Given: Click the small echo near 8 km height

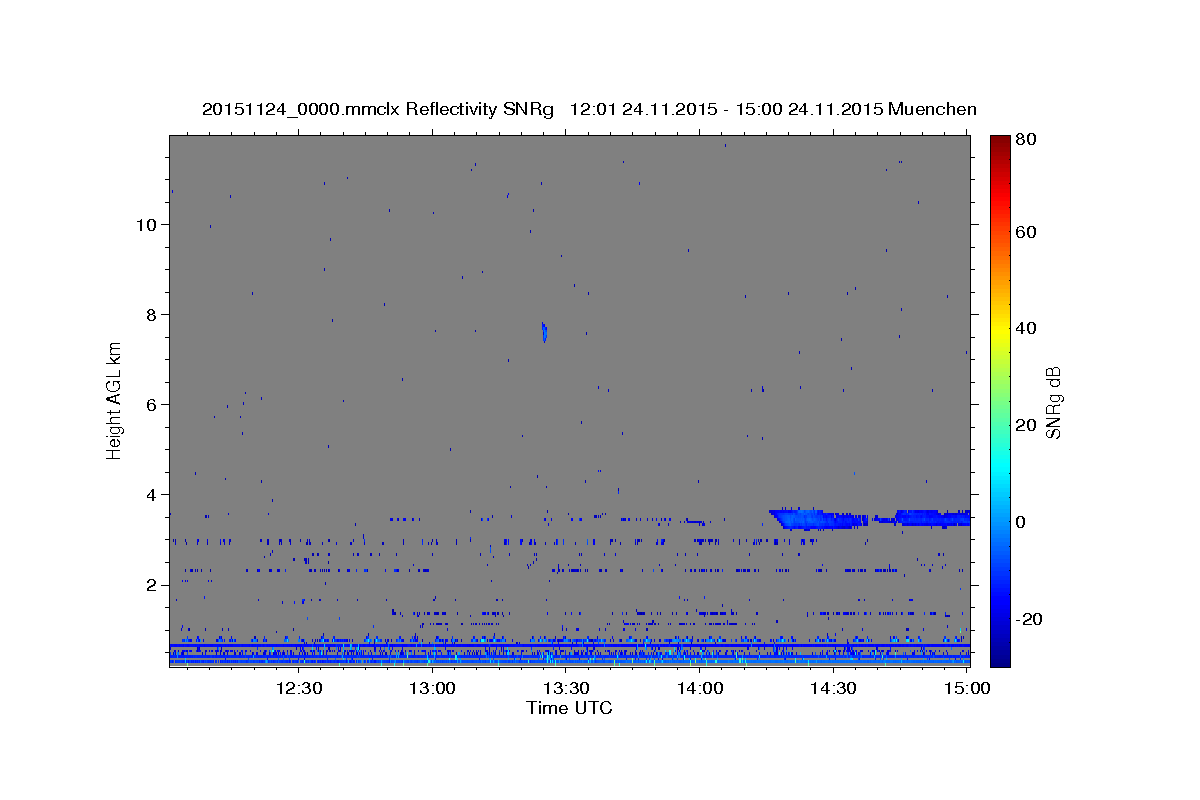Looking at the screenshot, I should (x=544, y=332).
